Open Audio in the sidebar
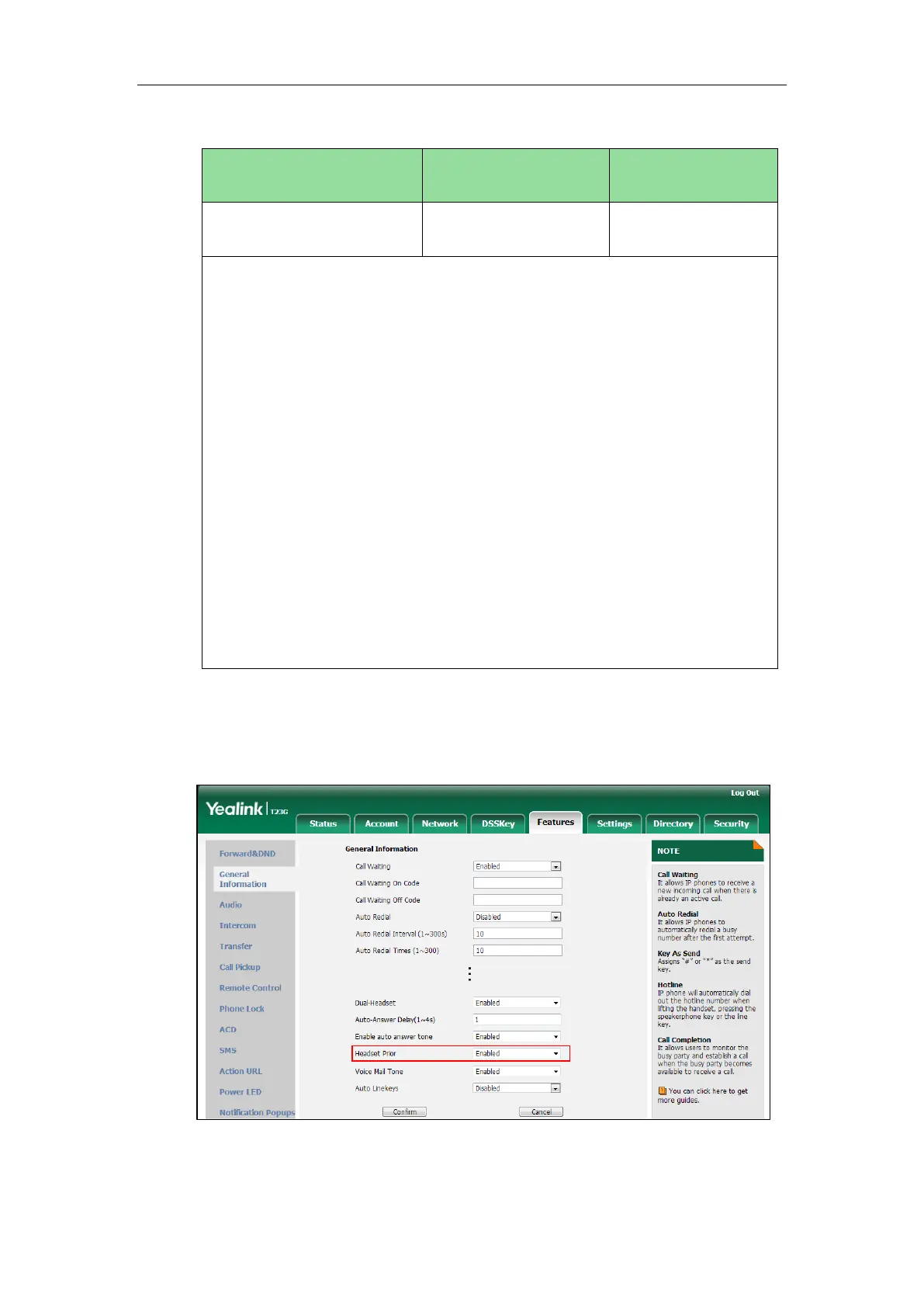This screenshot has height=1307, width=924. point(230,905)
